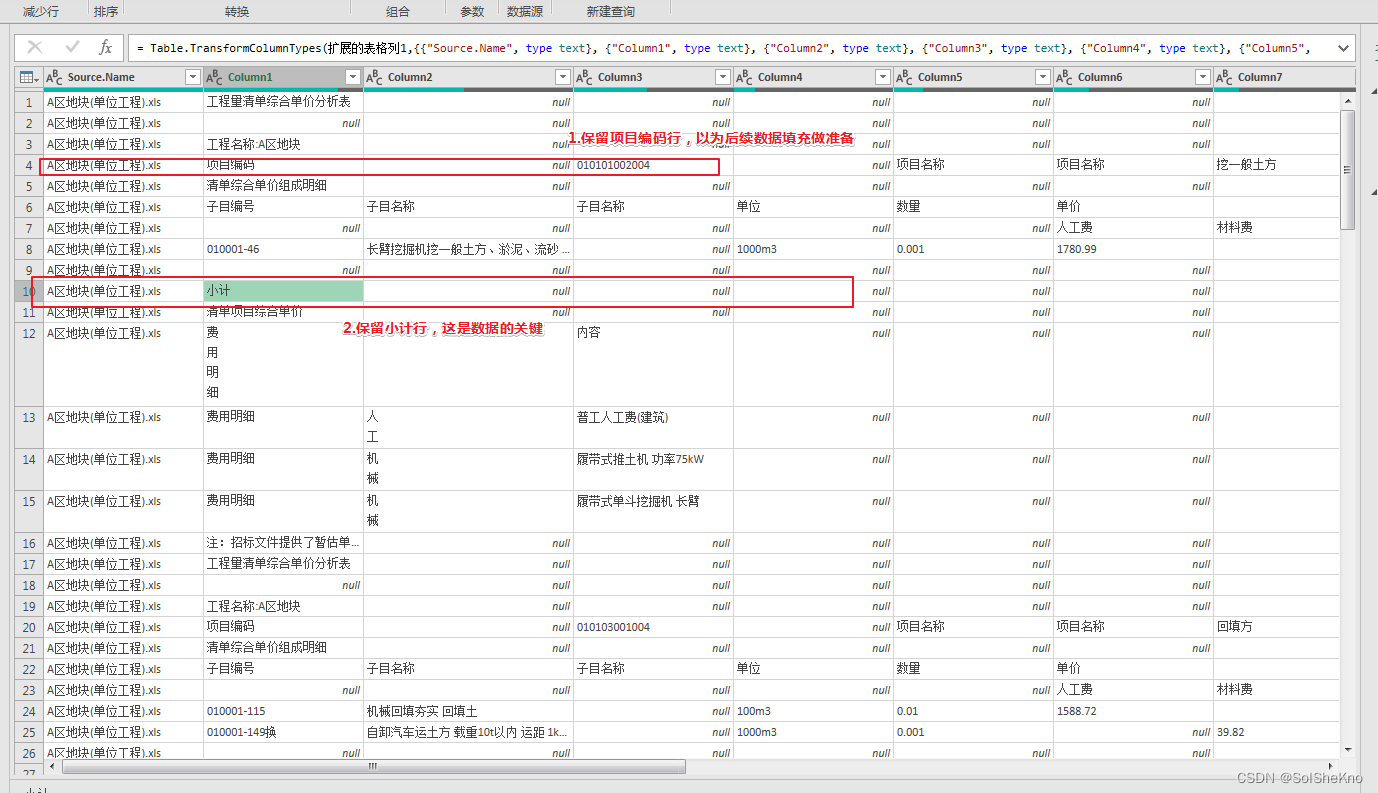The height and width of the screenshot is (793, 1378).
Task: Change data type icon of Column7
Action: point(1225,77)
